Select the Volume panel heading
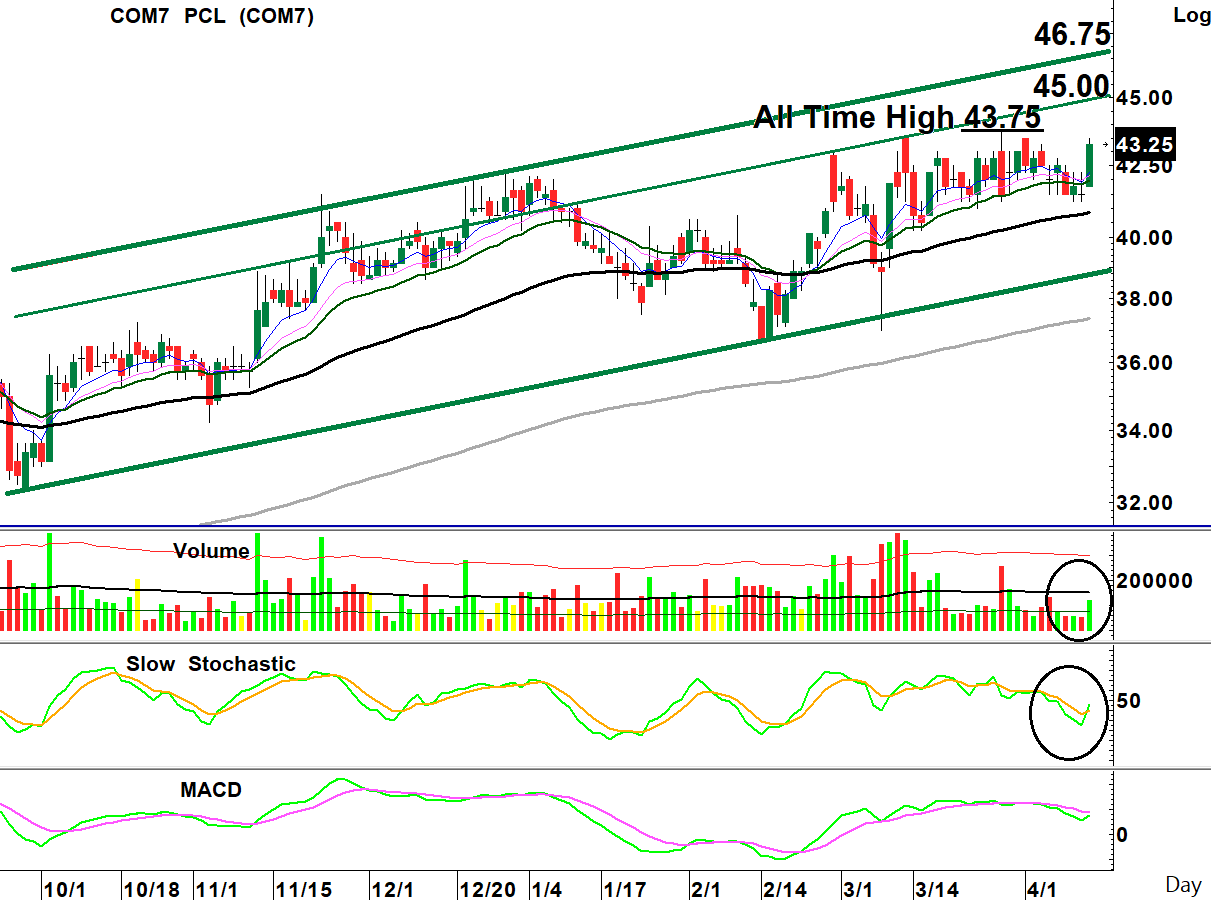This screenshot has height=900, width=1211. pyautogui.click(x=212, y=551)
